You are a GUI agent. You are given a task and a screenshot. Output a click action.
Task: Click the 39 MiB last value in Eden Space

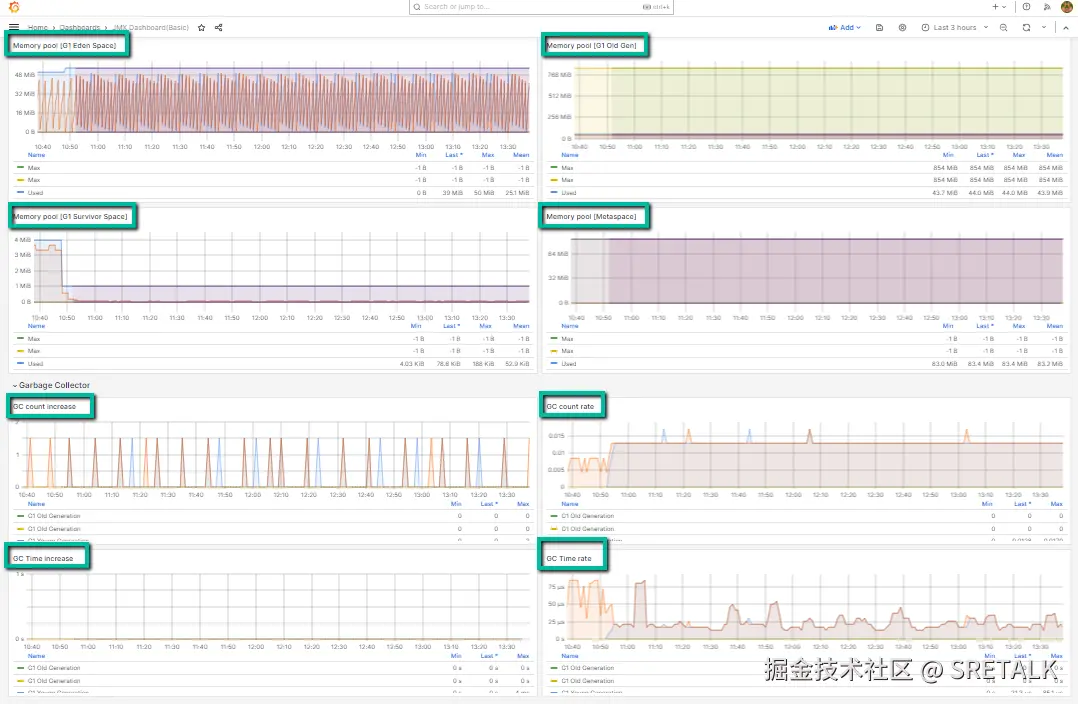tap(452, 193)
